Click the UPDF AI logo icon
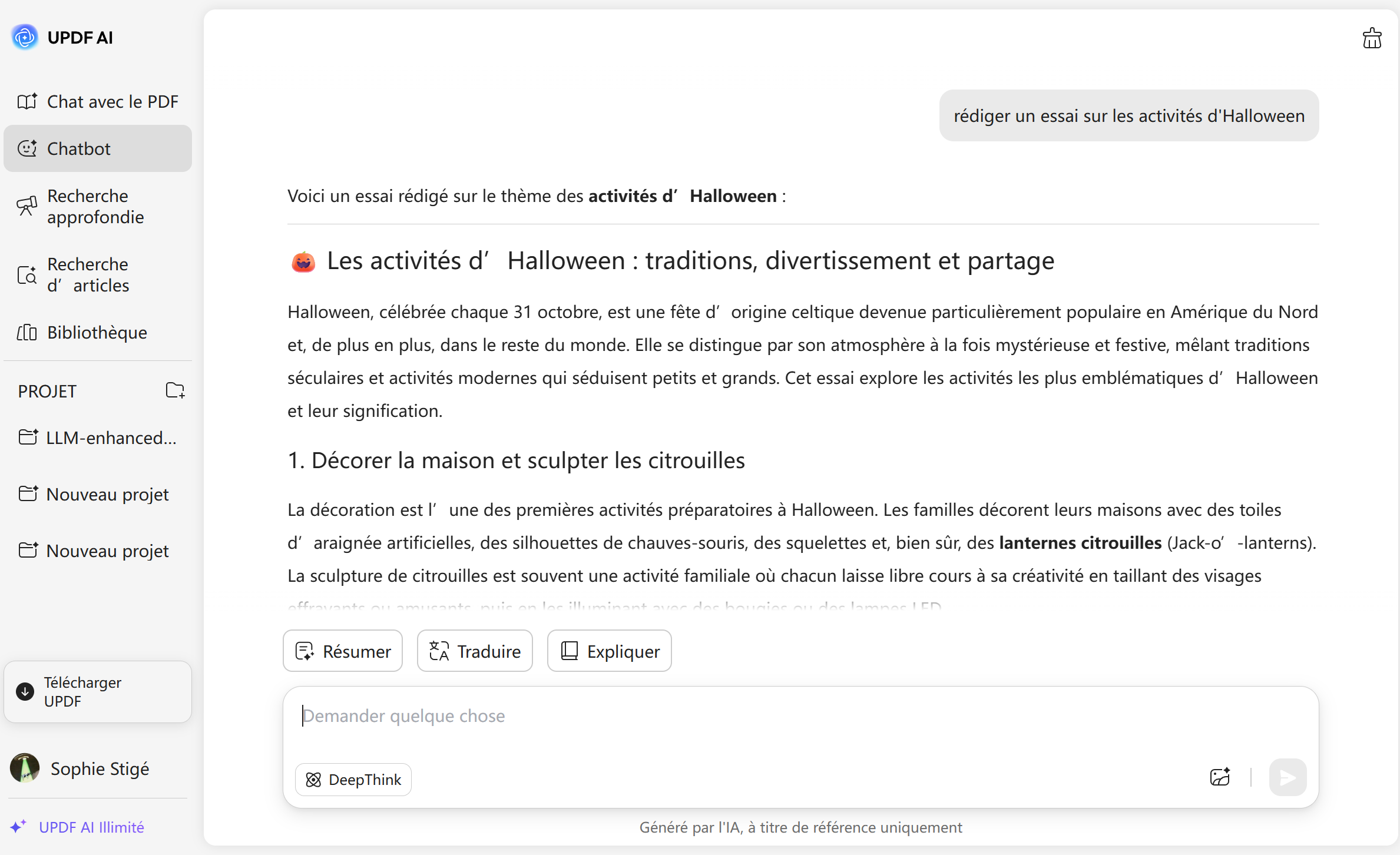1400x855 pixels. click(25, 38)
